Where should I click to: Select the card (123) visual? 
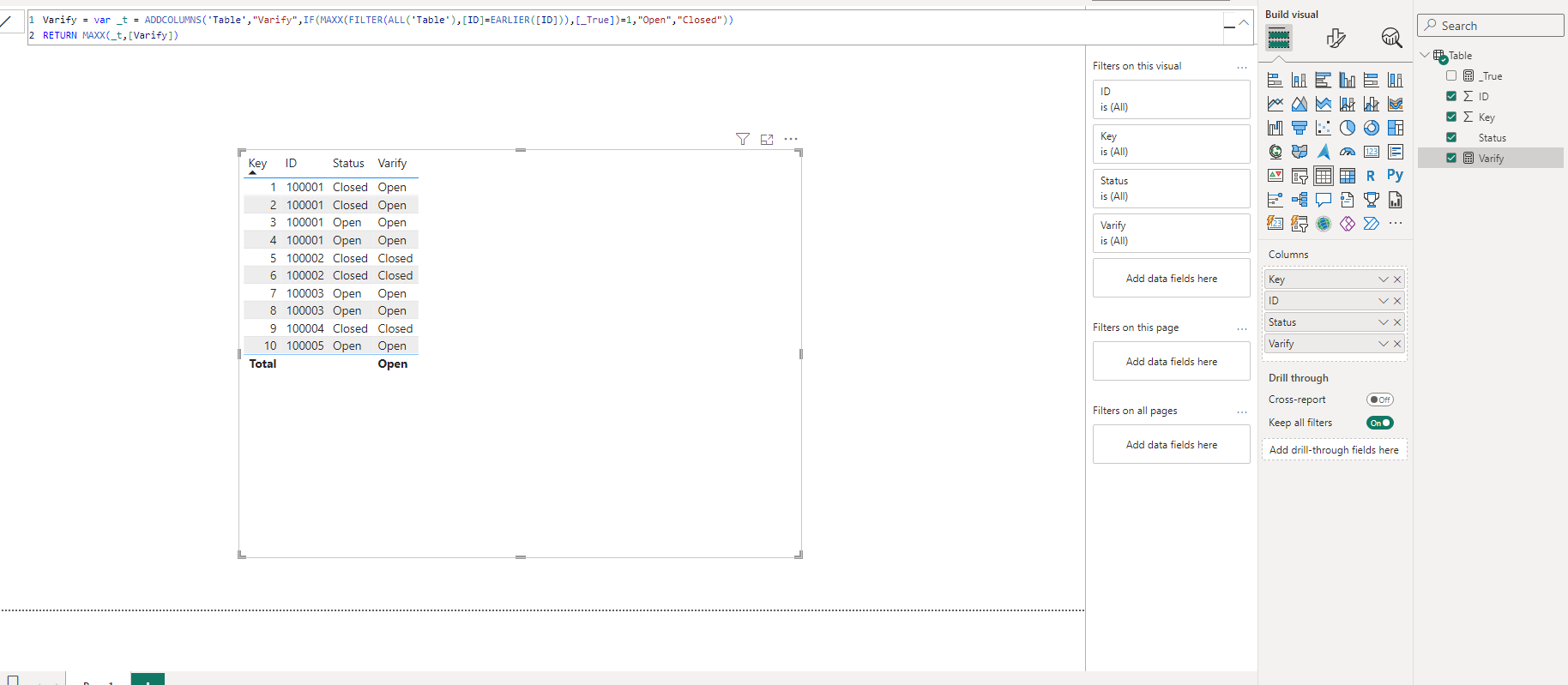tap(1372, 152)
